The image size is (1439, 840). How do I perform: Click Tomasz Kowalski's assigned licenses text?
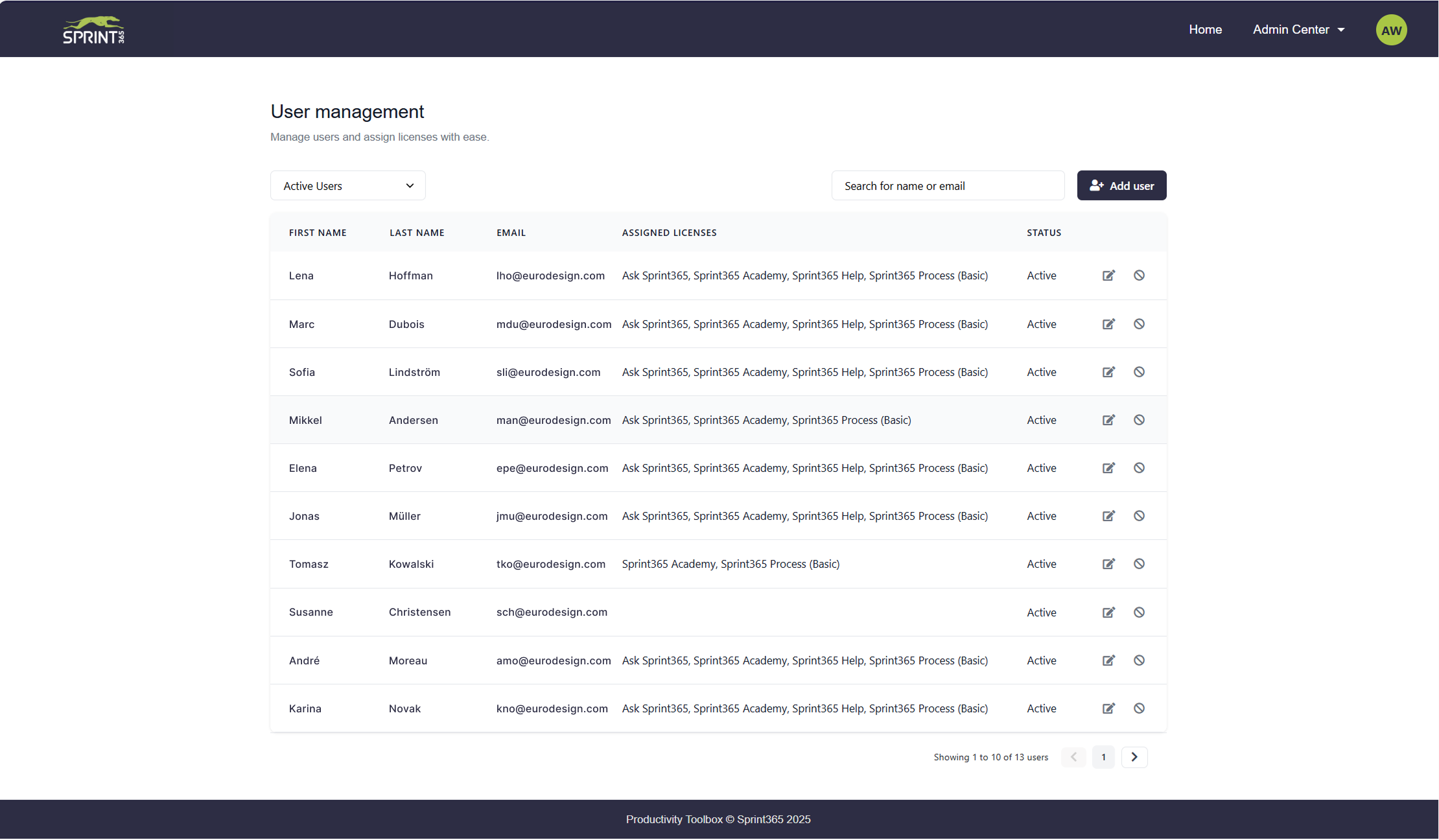731,564
